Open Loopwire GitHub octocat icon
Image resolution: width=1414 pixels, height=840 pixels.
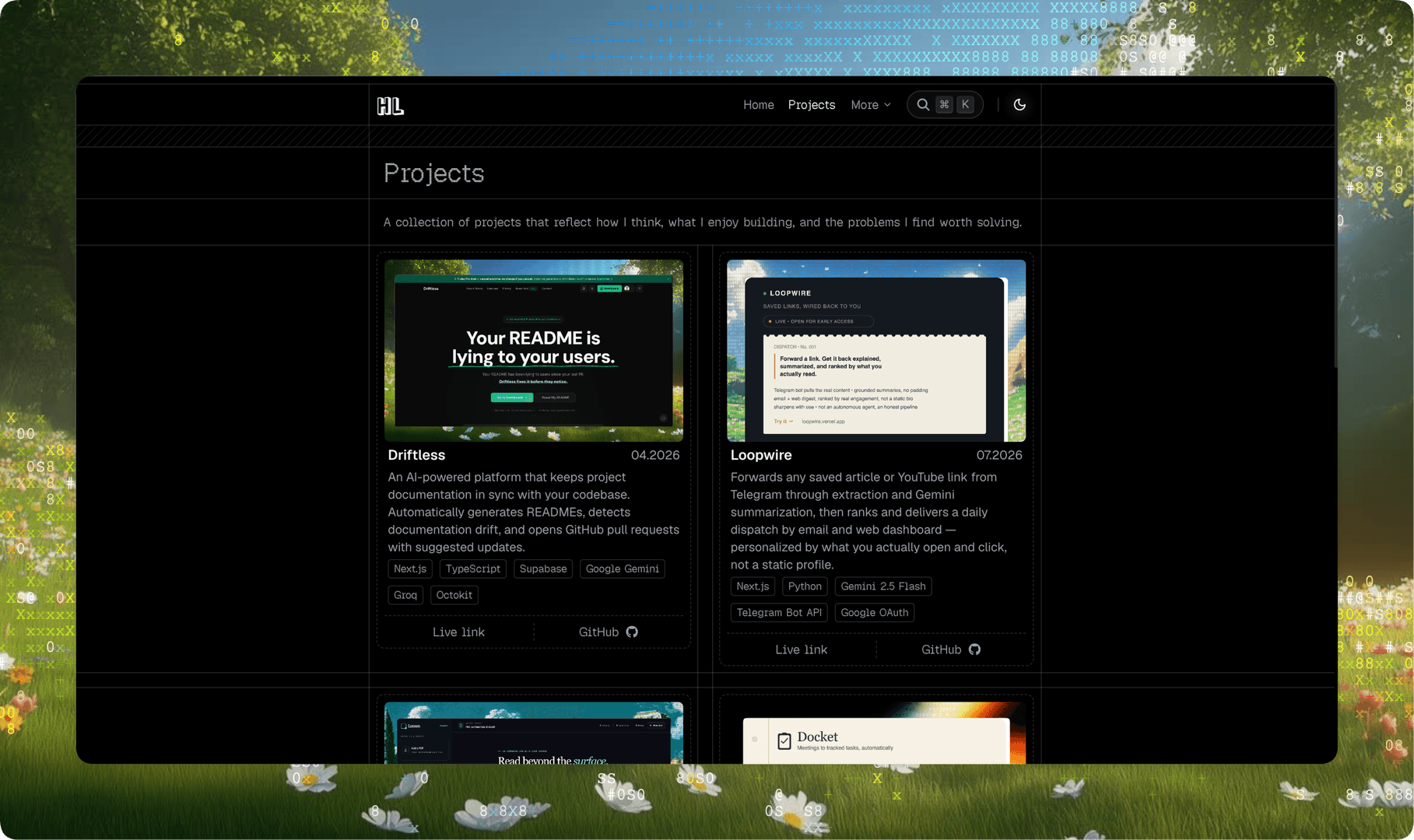(974, 649)
